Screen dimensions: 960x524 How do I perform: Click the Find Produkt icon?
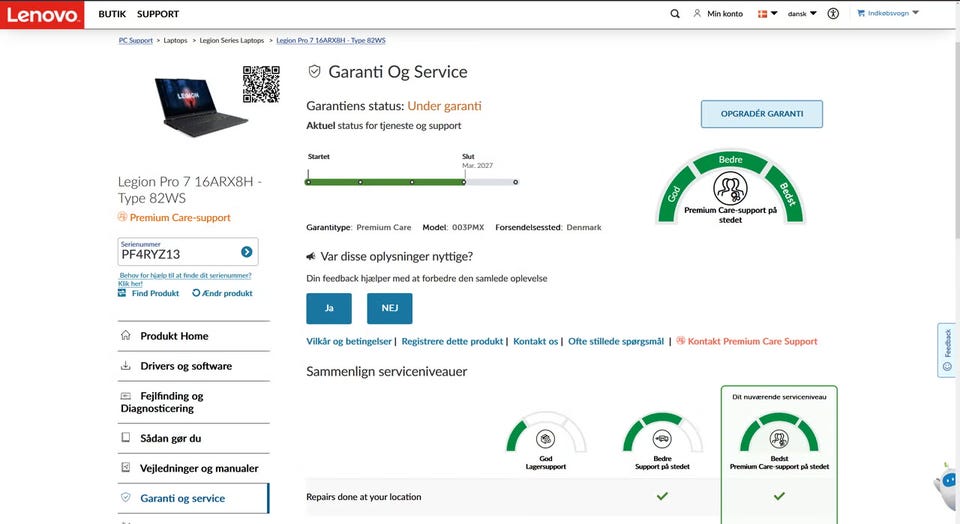point(122,293)
